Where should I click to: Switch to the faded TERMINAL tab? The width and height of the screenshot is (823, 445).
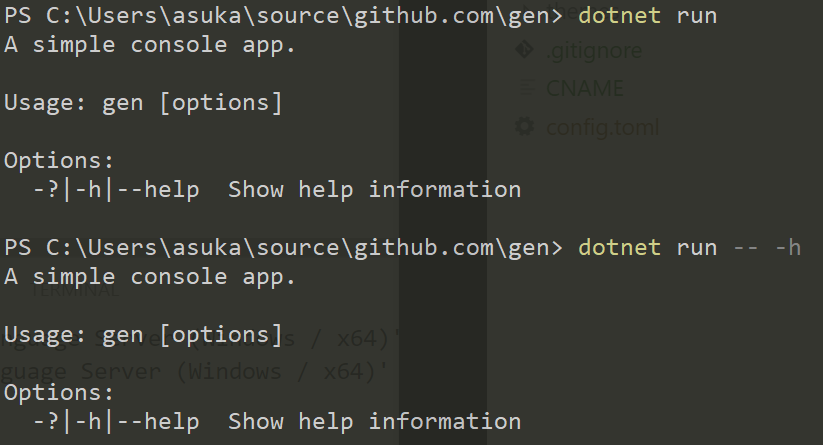point(76,291)
